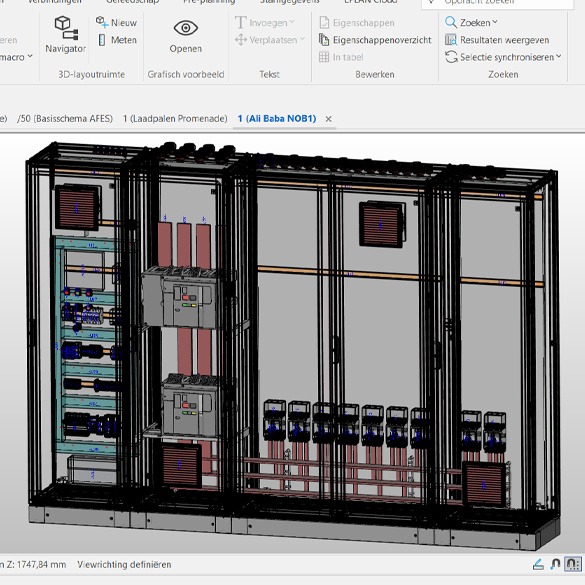585x585 pixels.
Task: Switch to 1 (Laadpalen Promenade) tab
Action: coord(175,119)
